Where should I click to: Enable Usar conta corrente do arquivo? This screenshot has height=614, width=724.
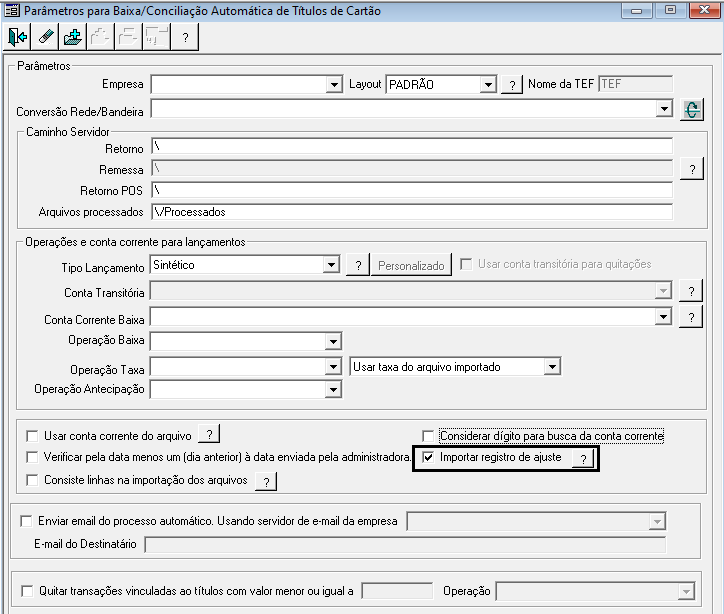(x=32, y=436)
